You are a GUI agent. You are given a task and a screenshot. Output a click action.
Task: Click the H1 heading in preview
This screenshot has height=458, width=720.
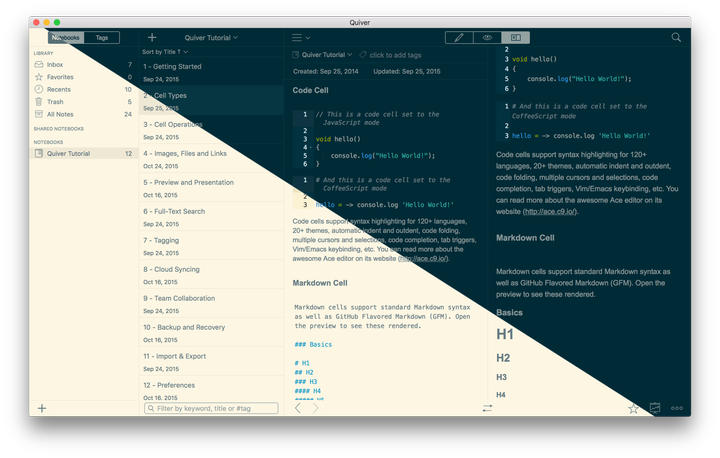505,334
